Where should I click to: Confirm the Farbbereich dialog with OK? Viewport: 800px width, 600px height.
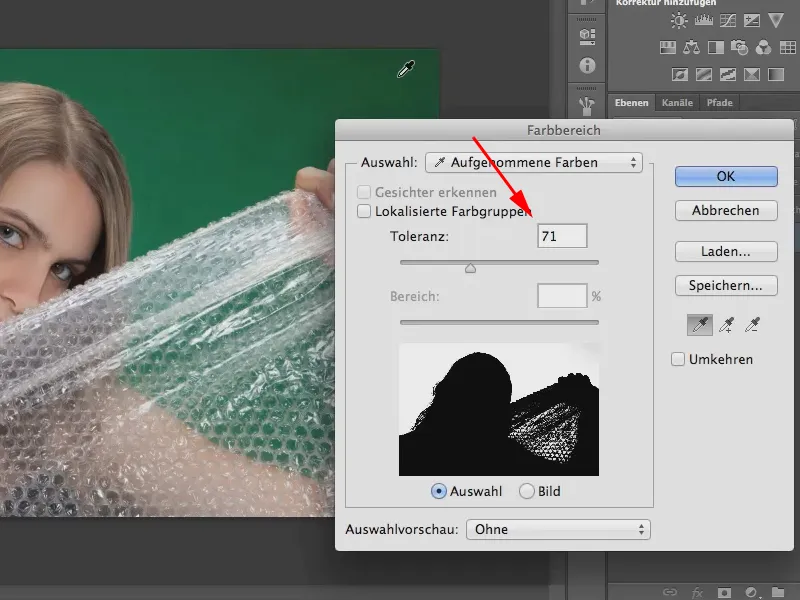(x=726, y=177)
